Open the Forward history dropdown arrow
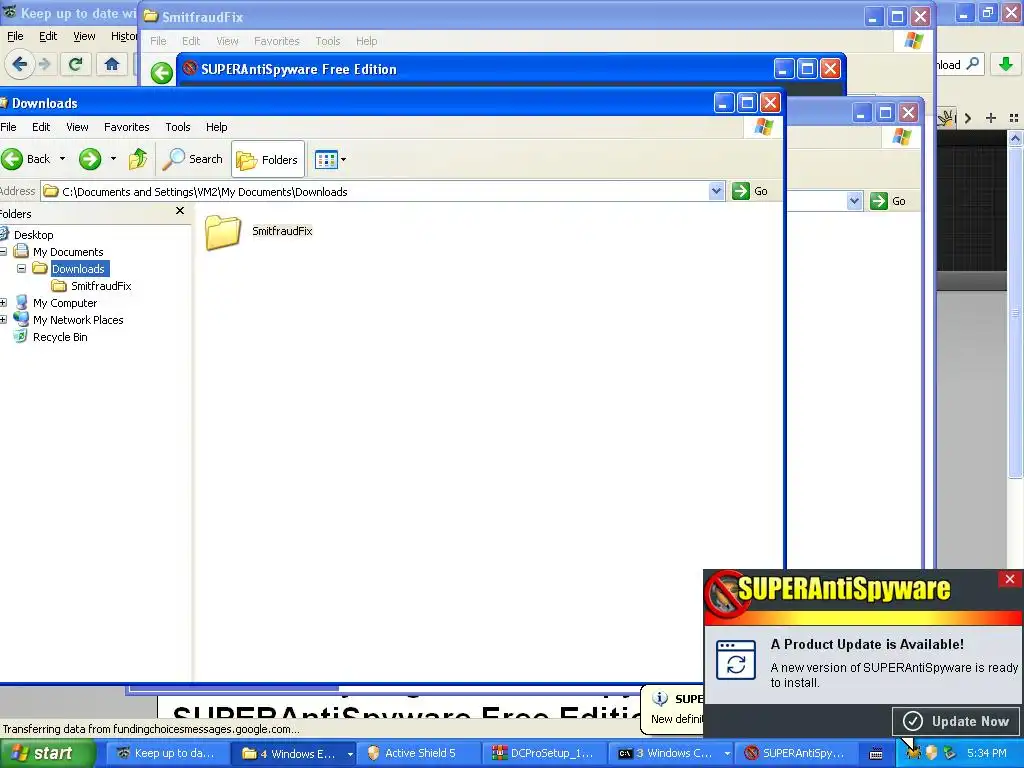 (113, 159)
